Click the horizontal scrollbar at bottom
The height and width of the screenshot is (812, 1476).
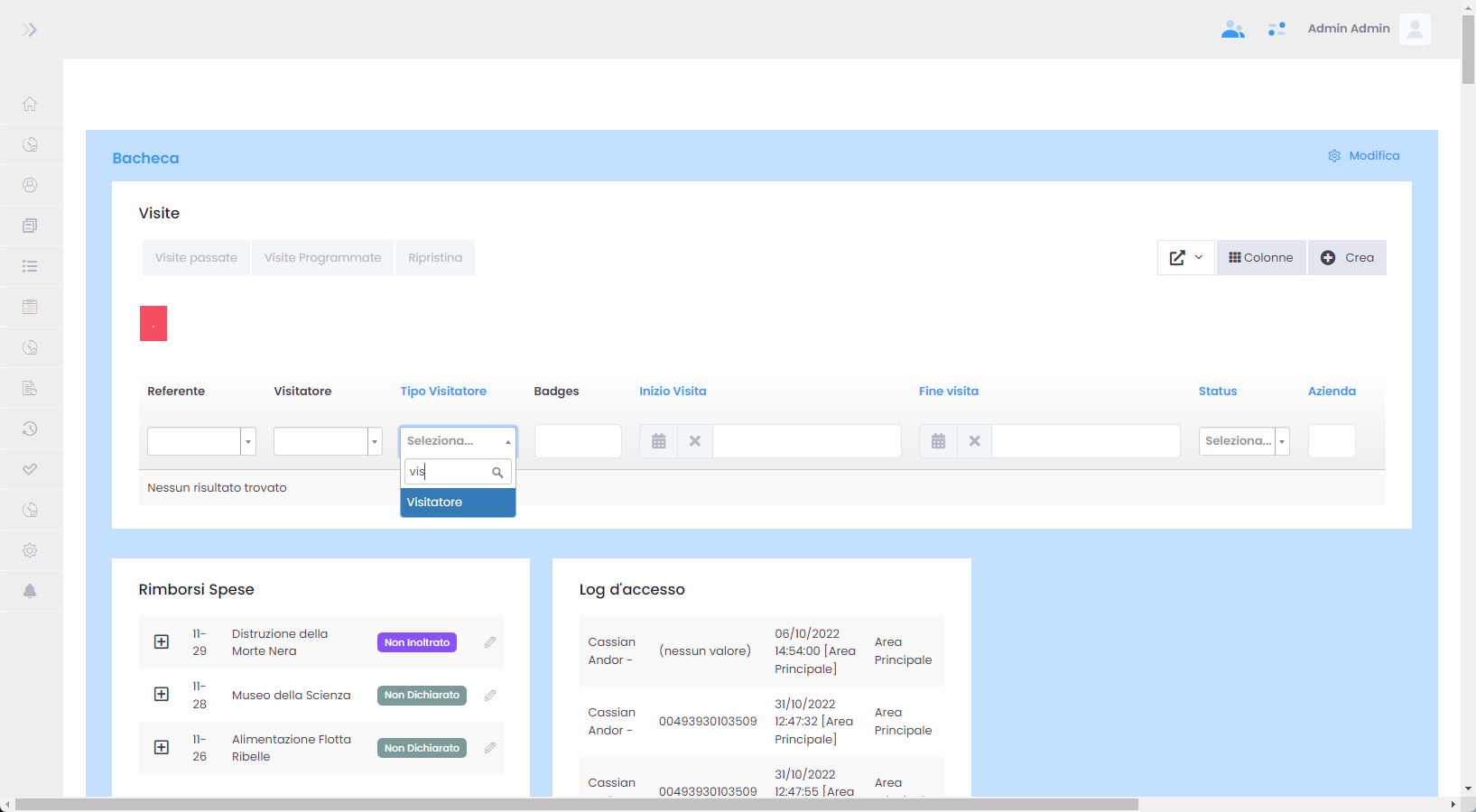pyautogui.click(x=577, y=804)
